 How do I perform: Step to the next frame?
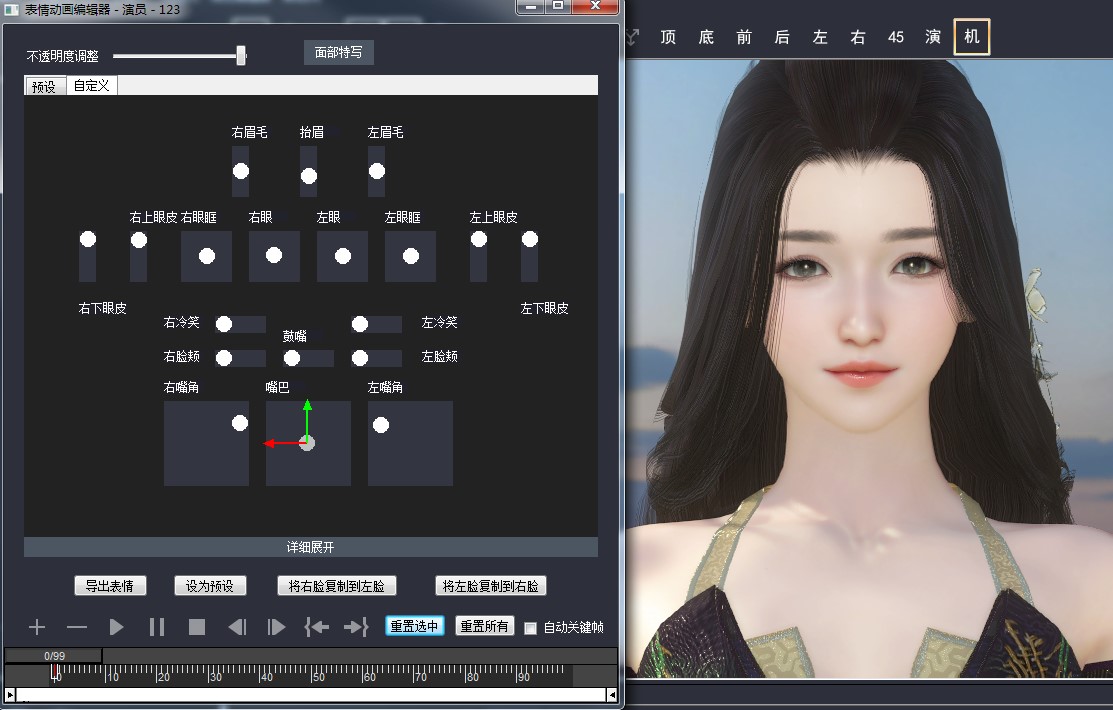tap(277, 627)
